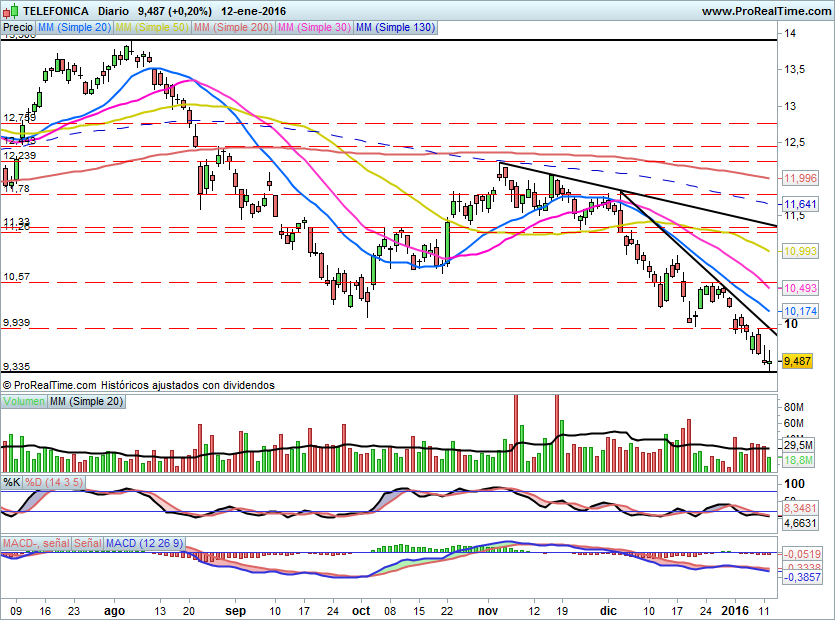Click the oct month label on time axis

point(361,611)
